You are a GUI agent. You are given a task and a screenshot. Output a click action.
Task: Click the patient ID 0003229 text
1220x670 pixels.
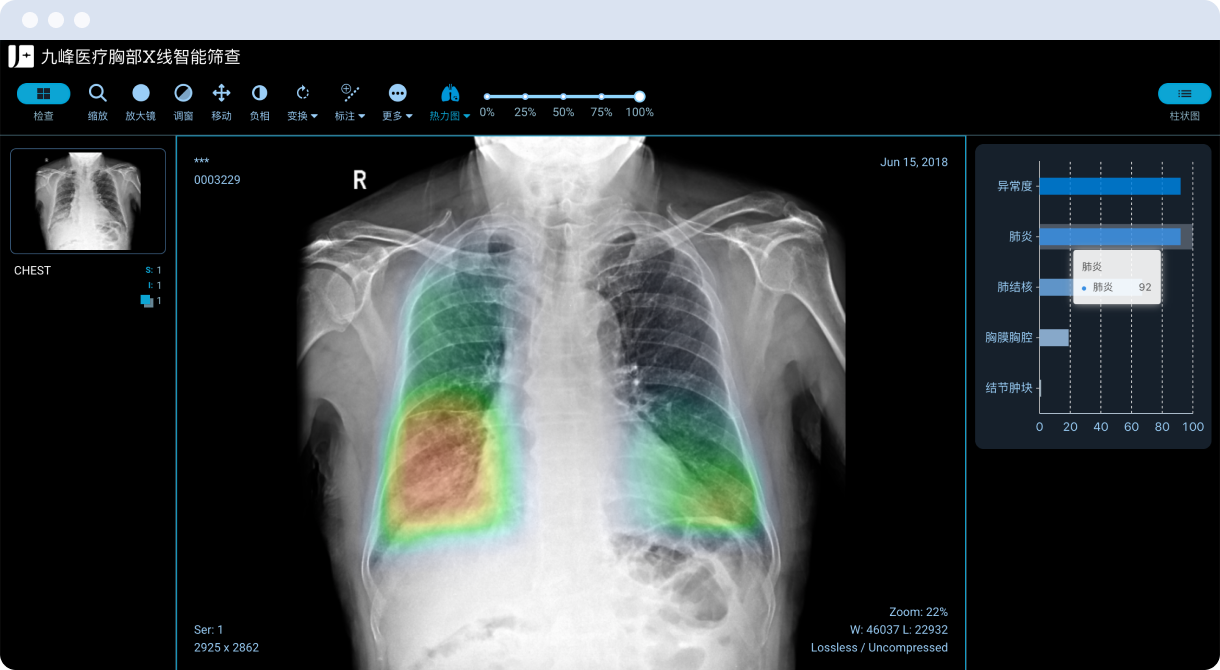217,180
